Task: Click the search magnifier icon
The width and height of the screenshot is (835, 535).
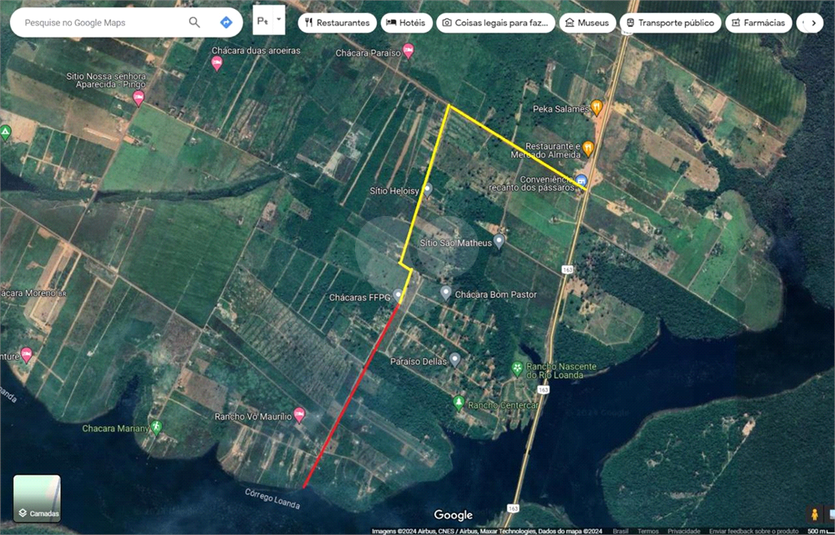Action: pyautogui.click(x=194, y=22)
